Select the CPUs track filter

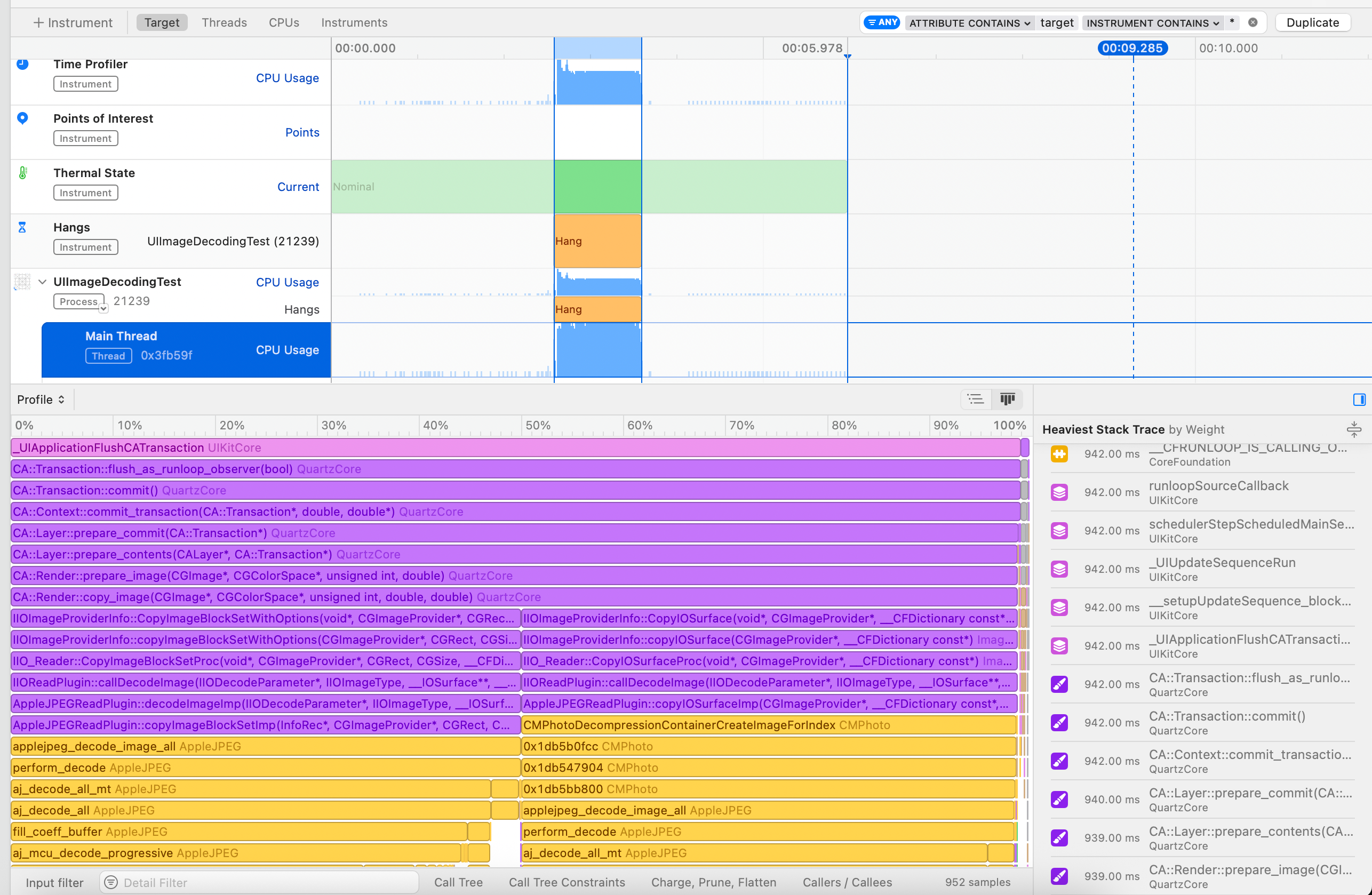pos(284,22)
